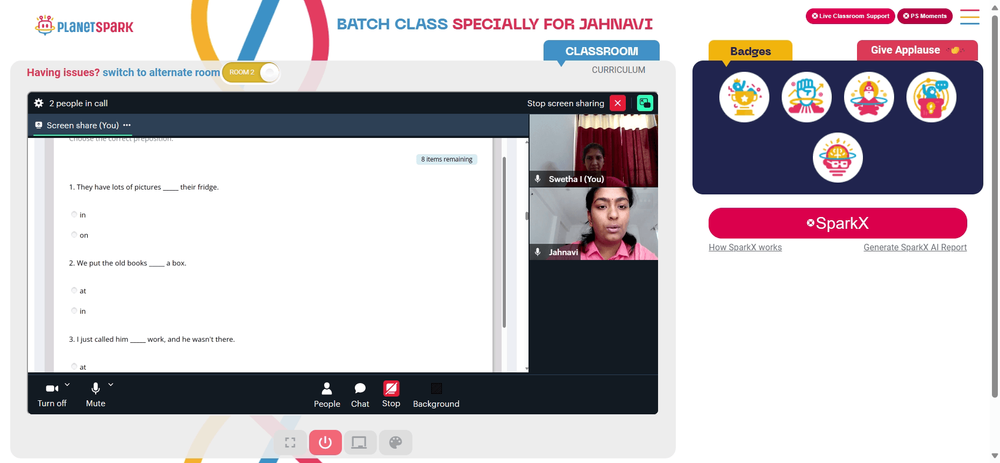The width and height of the screenshot is (1000, 463).
Task: Open the Chat panel
Action: click(x=360, y=395)
